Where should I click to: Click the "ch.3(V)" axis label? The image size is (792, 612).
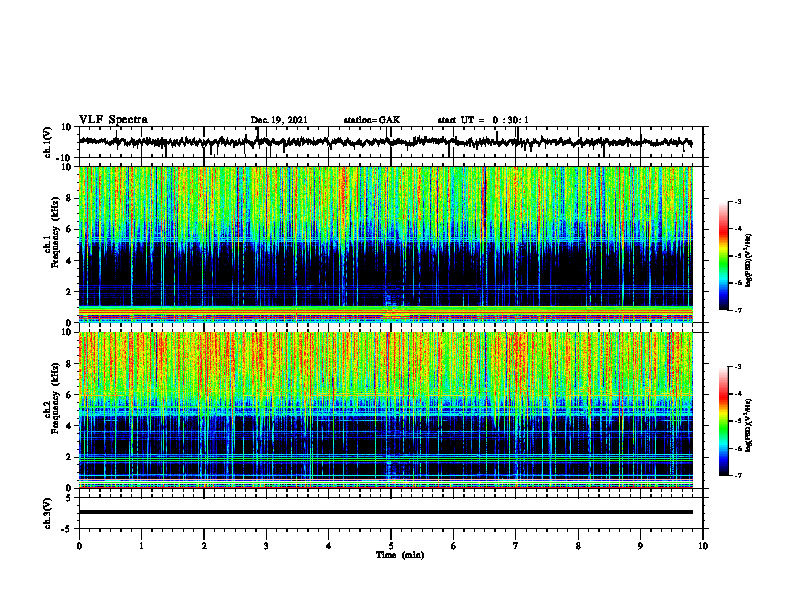(48, 514)
